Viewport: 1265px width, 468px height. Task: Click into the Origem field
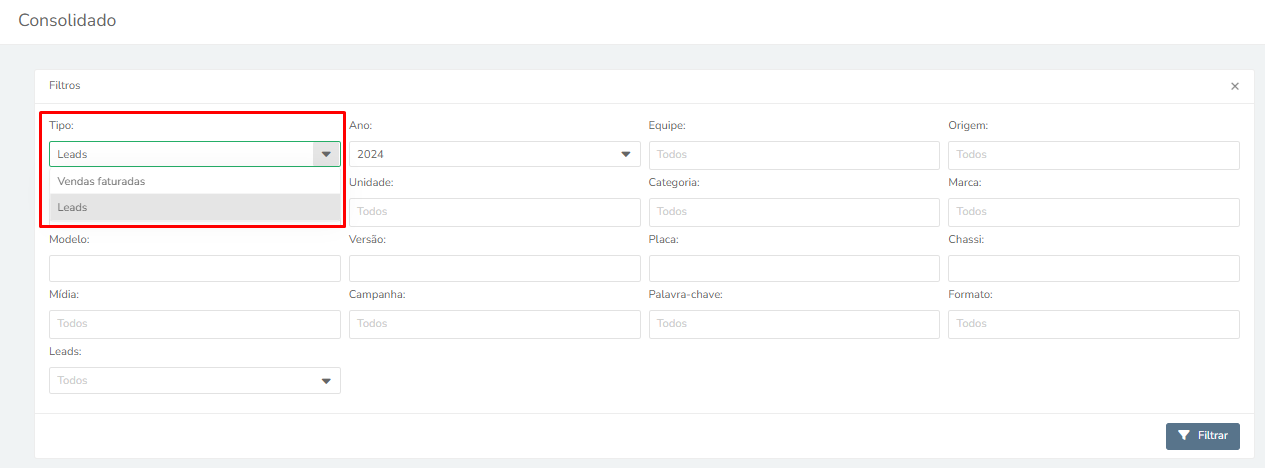click(x=1094, y=155)
